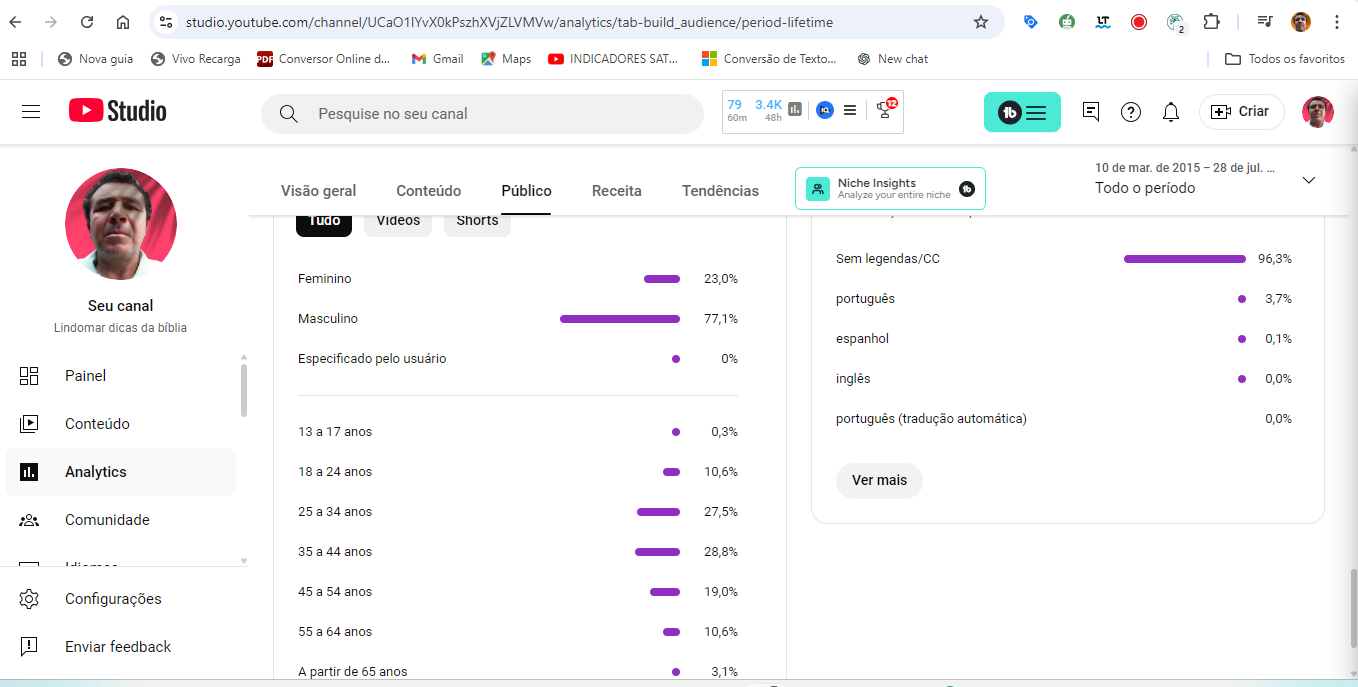Viewport: 1358px width, 687px height.
Task: Click the YouTube Studio logo
Action: 118,111
